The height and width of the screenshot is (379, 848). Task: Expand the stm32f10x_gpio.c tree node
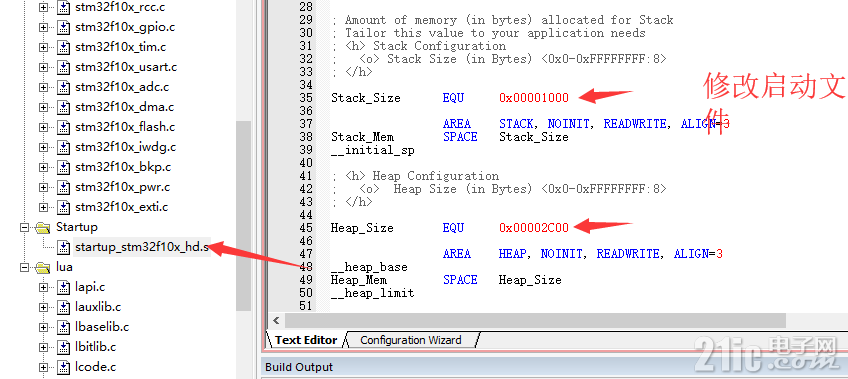43,28
